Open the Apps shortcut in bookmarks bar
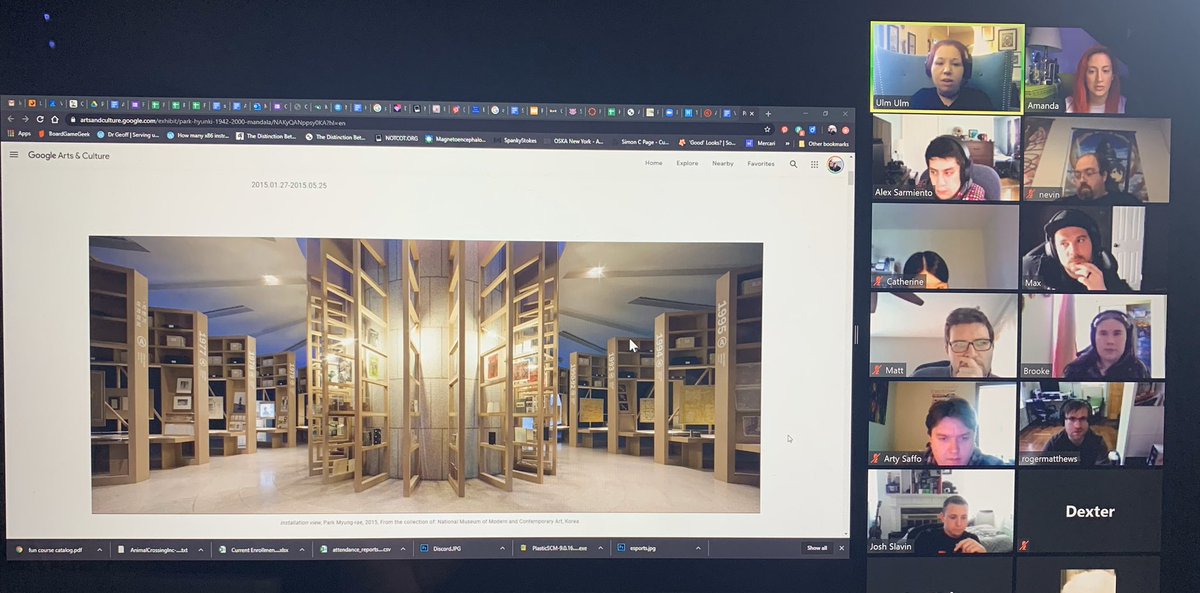1200x593 pixels. pos(18,133)
